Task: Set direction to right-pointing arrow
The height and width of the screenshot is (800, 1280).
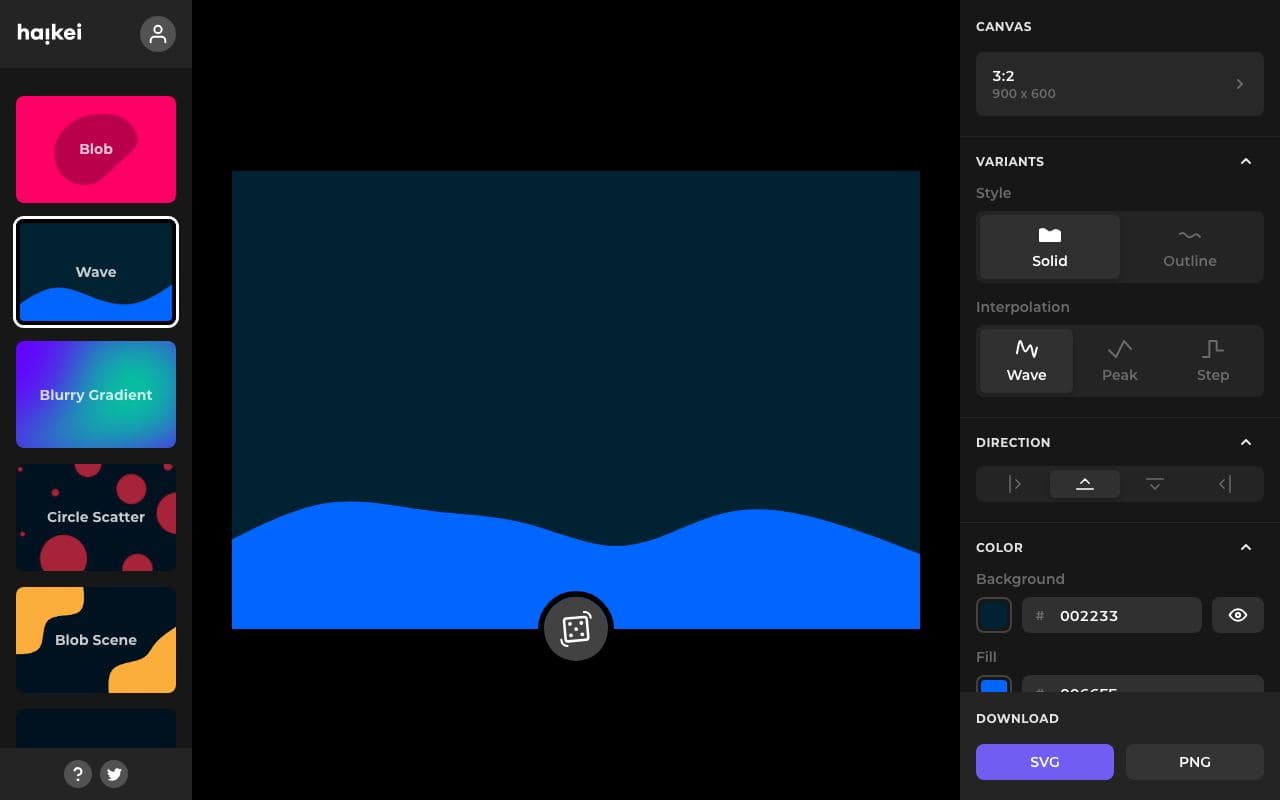Action: [1015, 484]
